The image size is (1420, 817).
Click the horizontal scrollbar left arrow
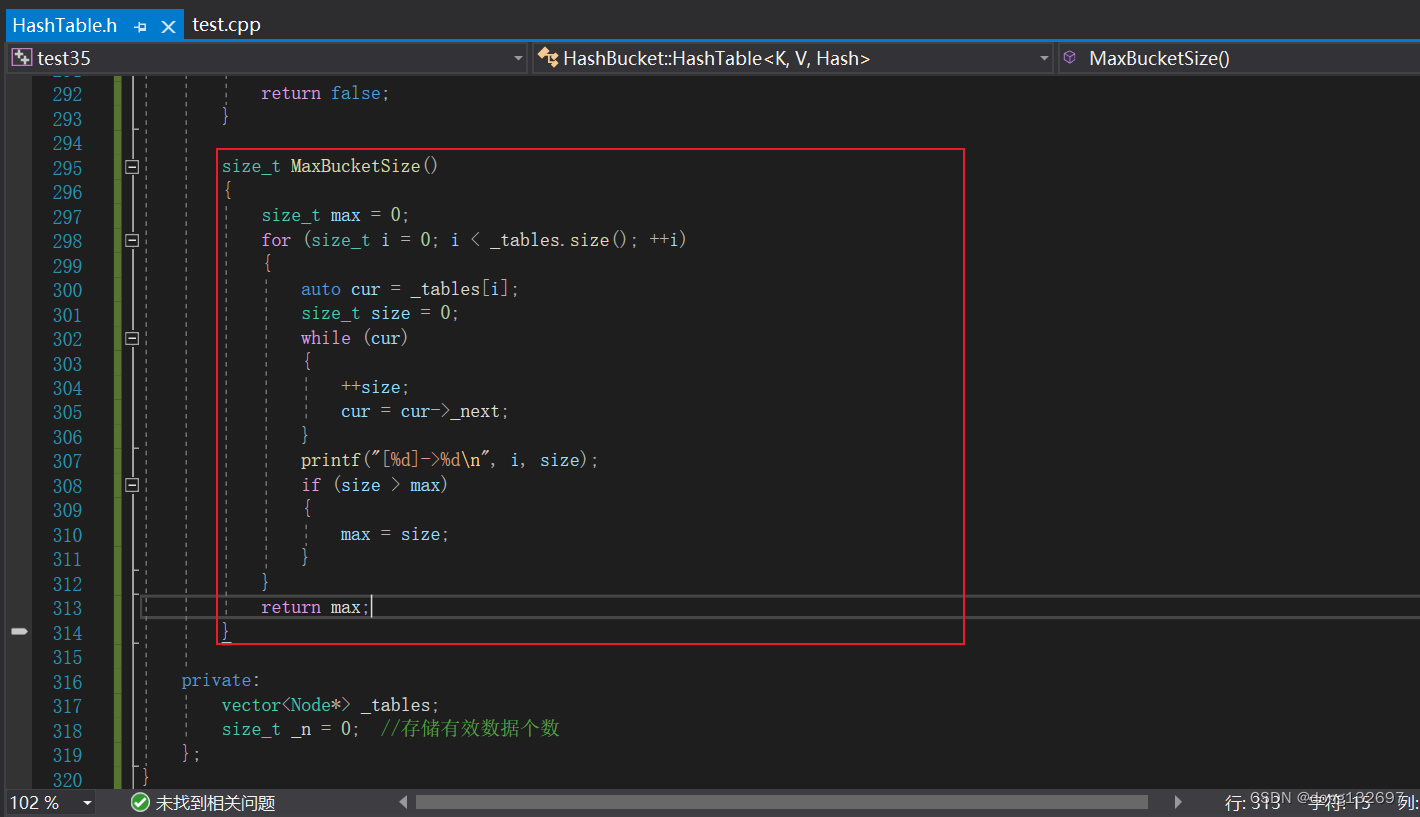(x=404, y=802)
